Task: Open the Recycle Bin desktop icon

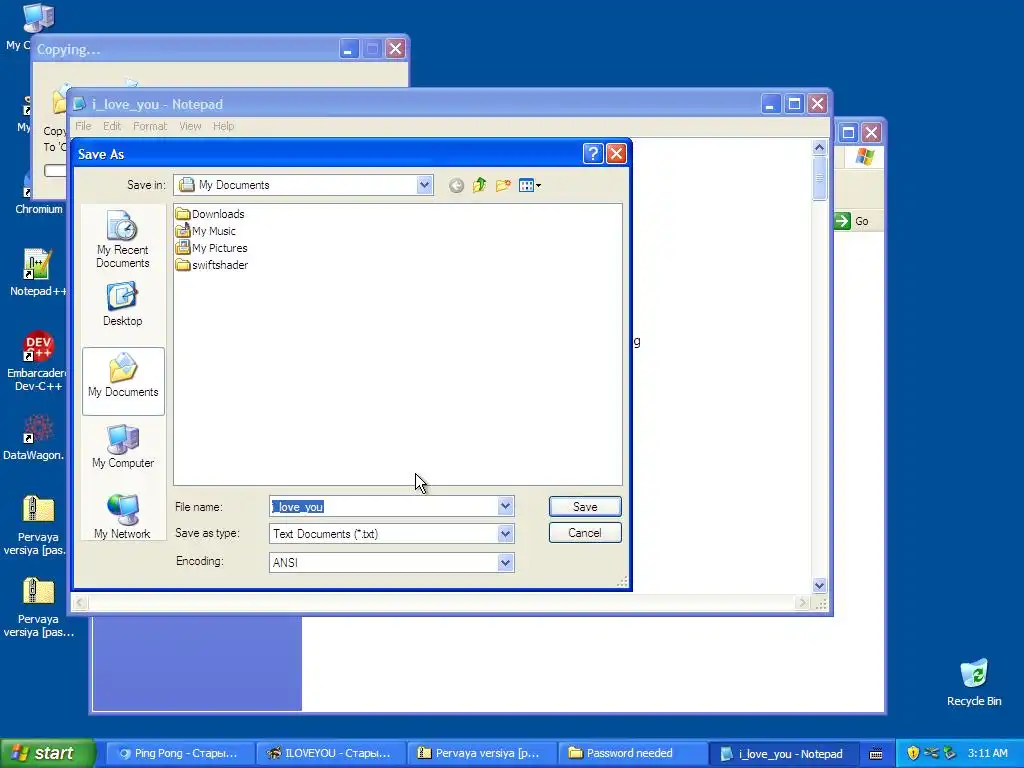Action: coord(974,683)
